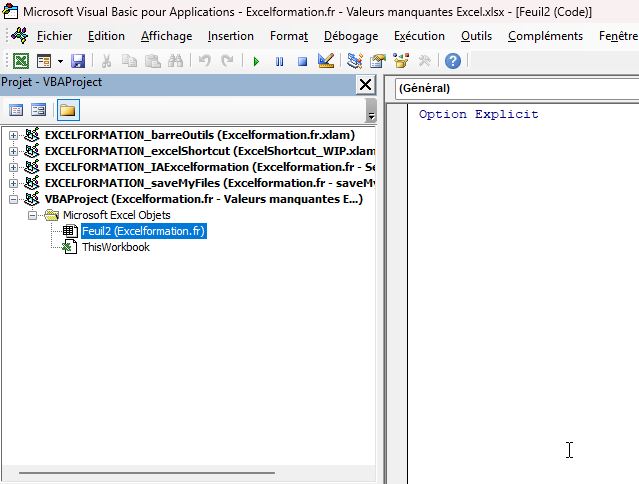The width and height of the screenshot is (639, 484).
Task: Close the Projet - VBAProject panel
Action: pyautogui.click(x=366, y=85)
